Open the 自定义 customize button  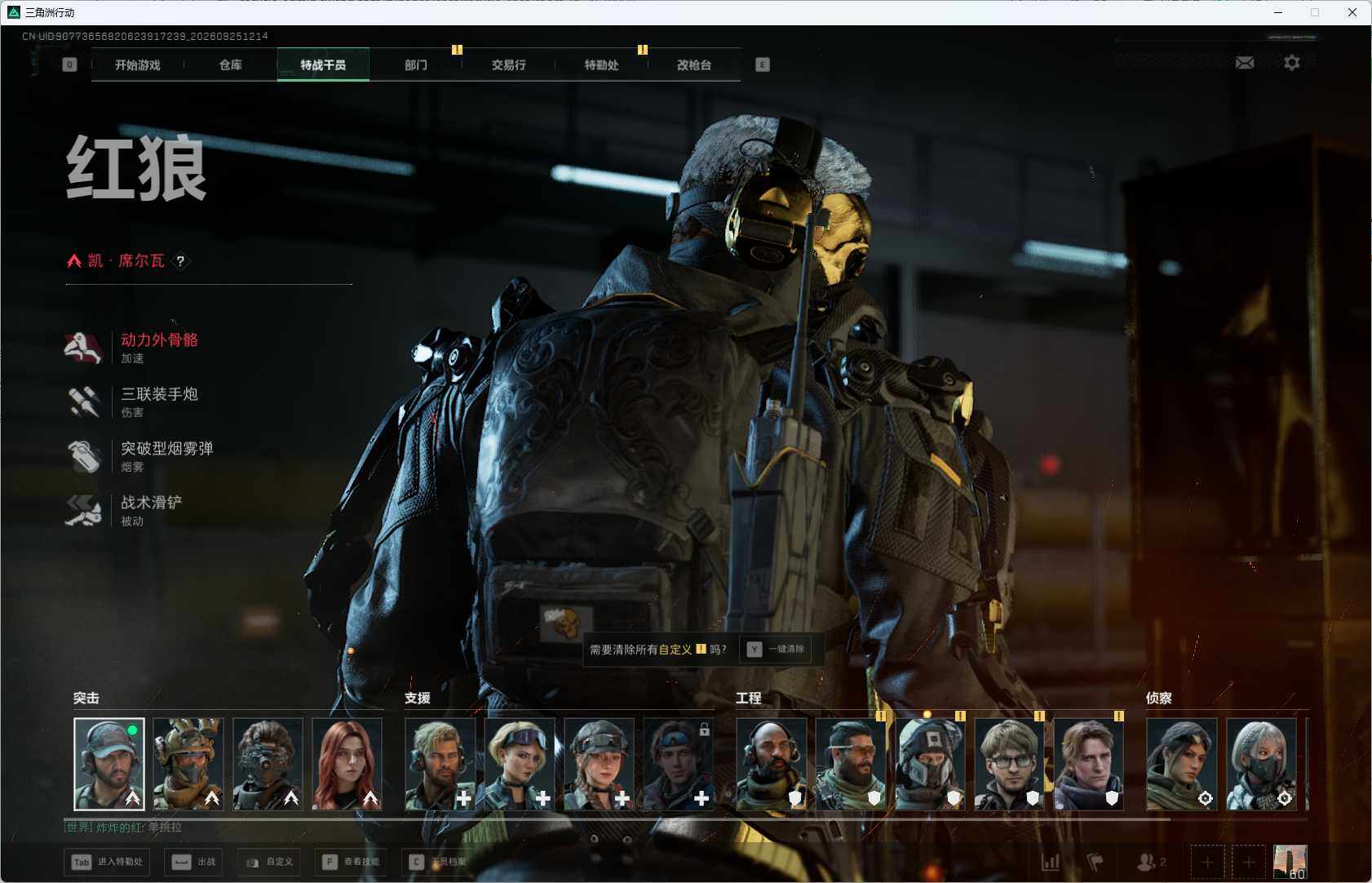pos(269,862)
